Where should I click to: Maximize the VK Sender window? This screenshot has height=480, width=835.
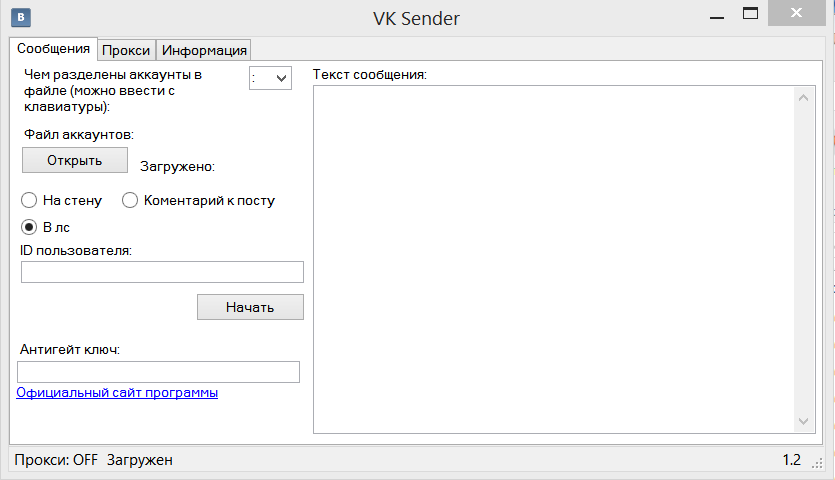(749, 14)
